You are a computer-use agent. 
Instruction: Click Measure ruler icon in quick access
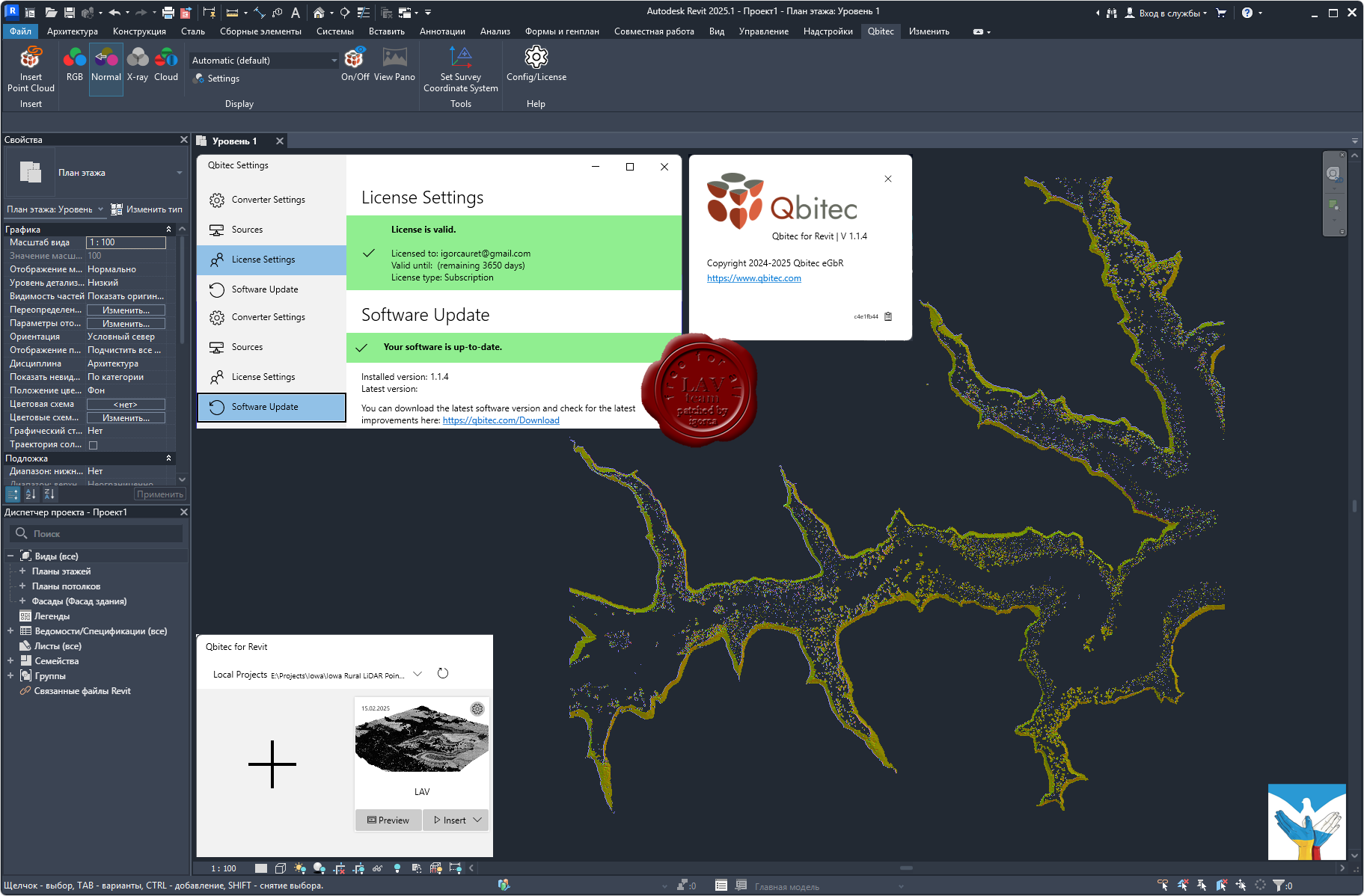point(233,13)
